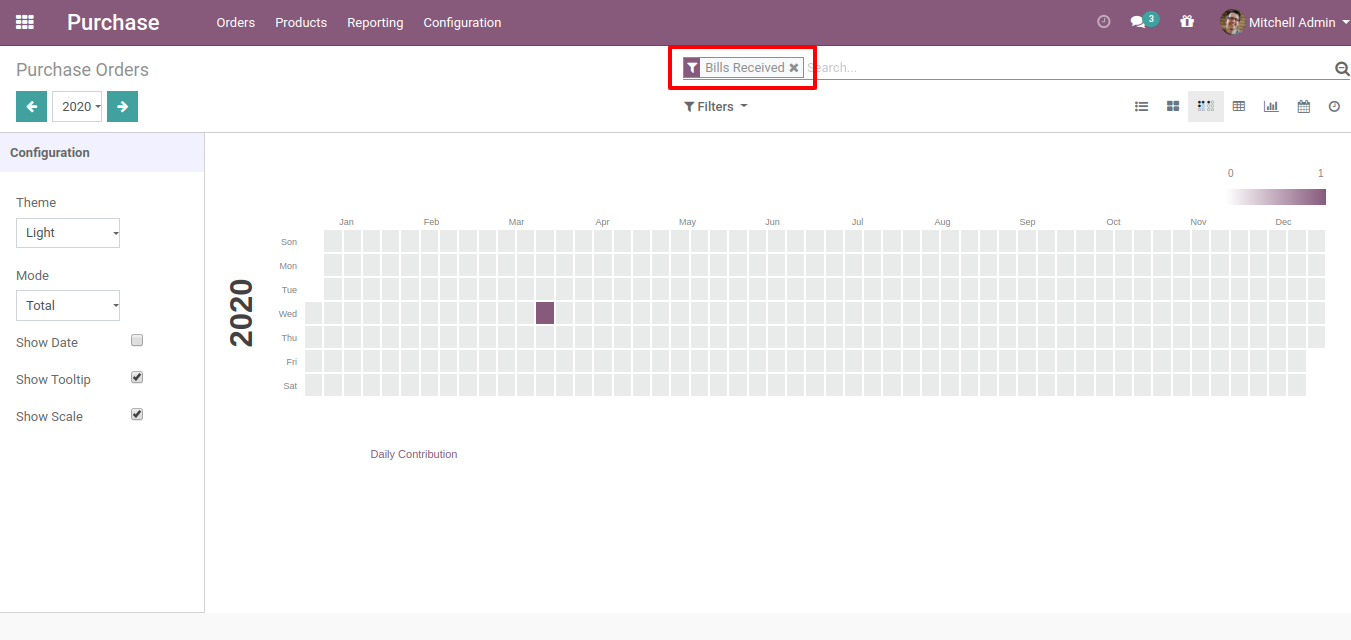Open the Filters dropdown
This screenshot has height=640, width=1351.
click(x=716, y=107)
